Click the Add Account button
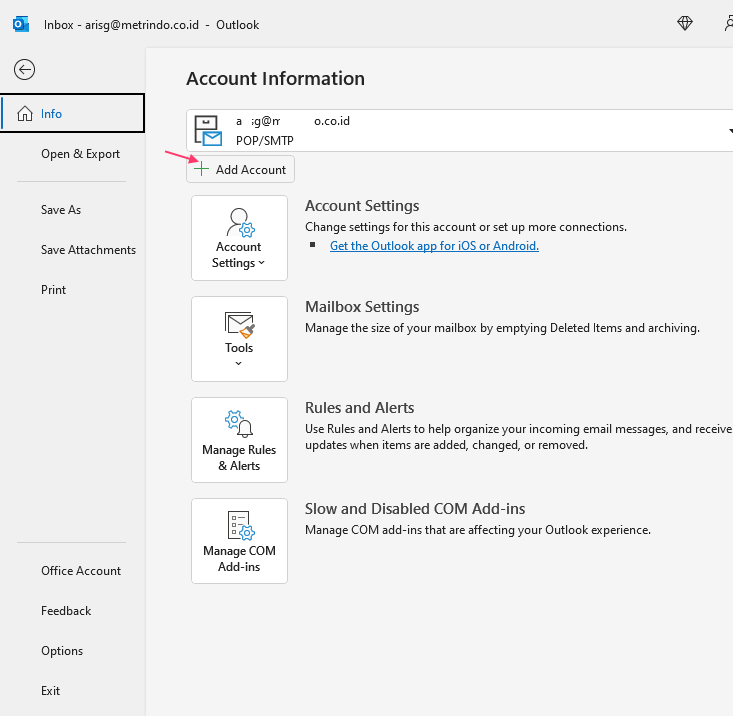Screen dimensions: 733x716 tap(240, 169)
